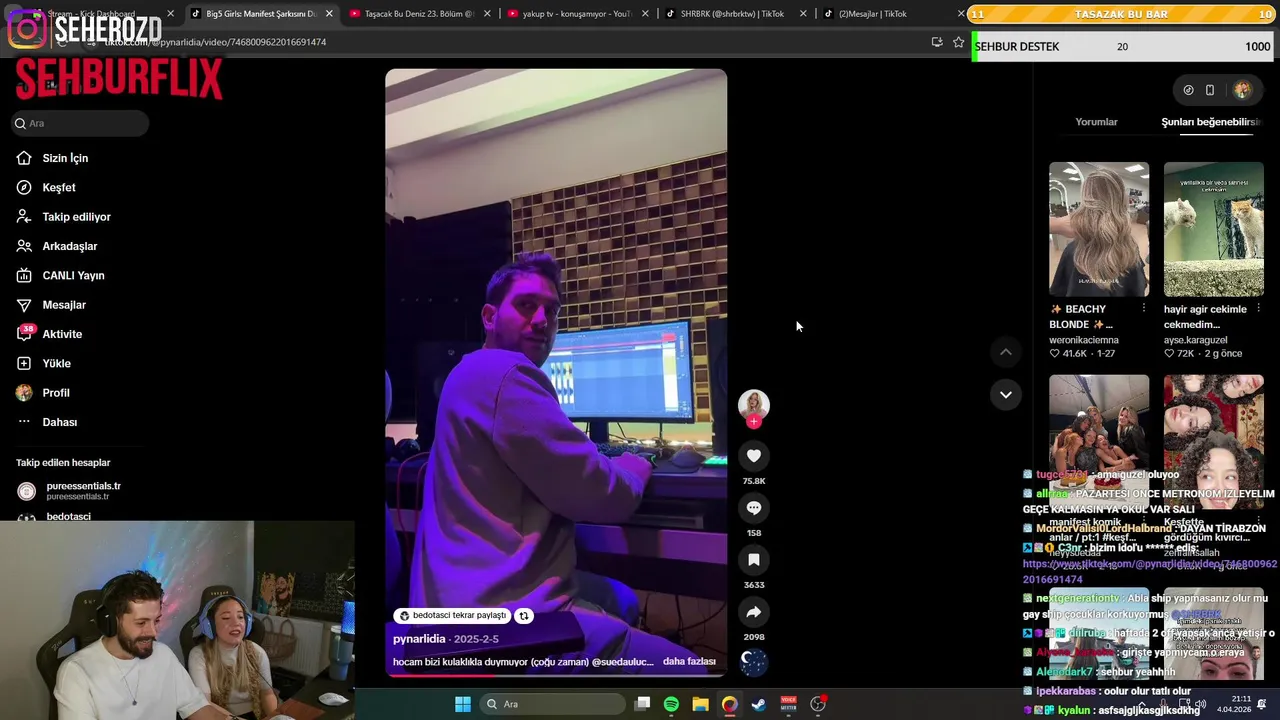Open the Dahası more menu
This screenshot has height=720, width=1280.
tap(59, 422)
